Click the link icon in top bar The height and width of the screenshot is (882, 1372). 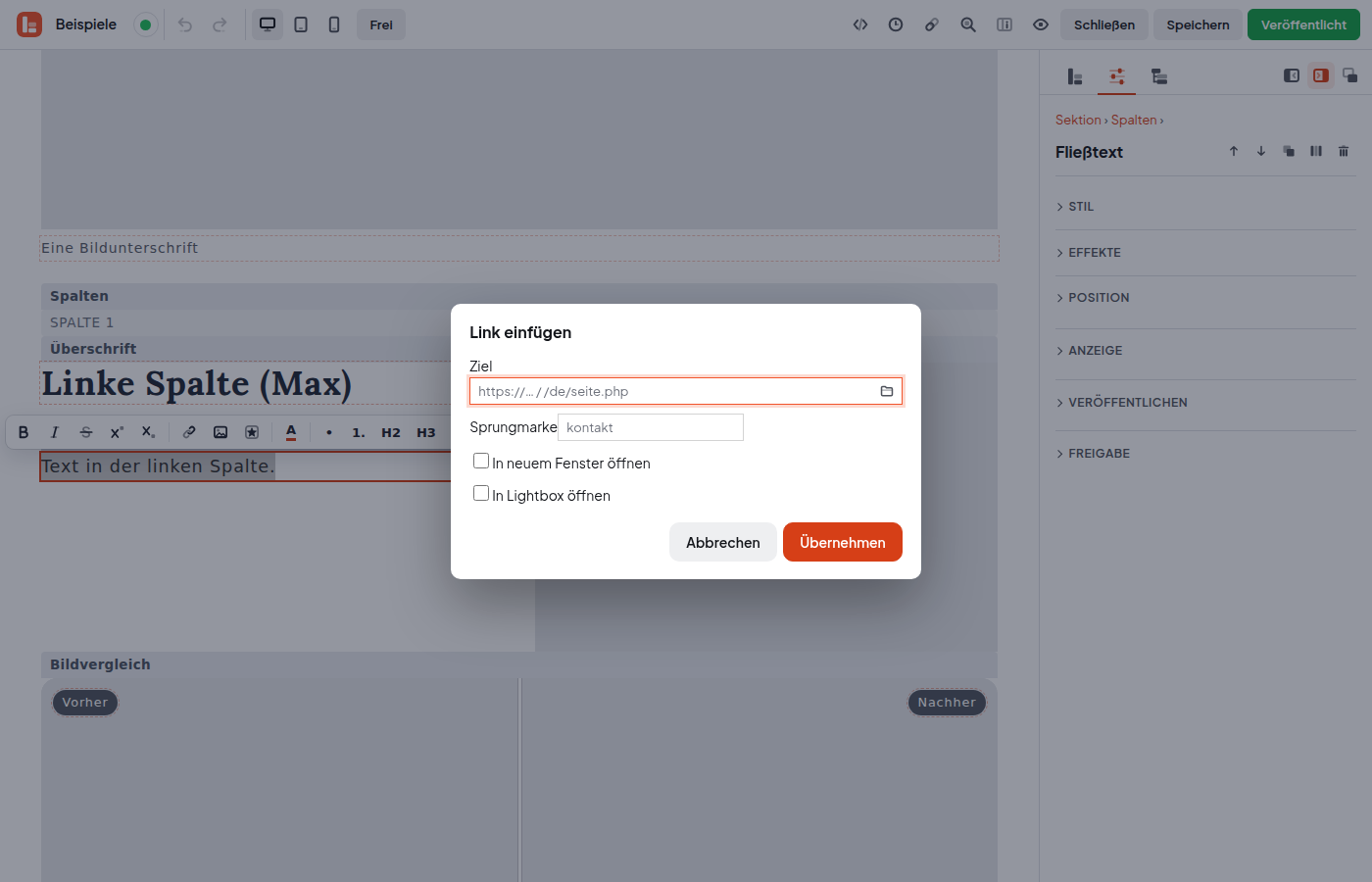(x=932, y=24)
